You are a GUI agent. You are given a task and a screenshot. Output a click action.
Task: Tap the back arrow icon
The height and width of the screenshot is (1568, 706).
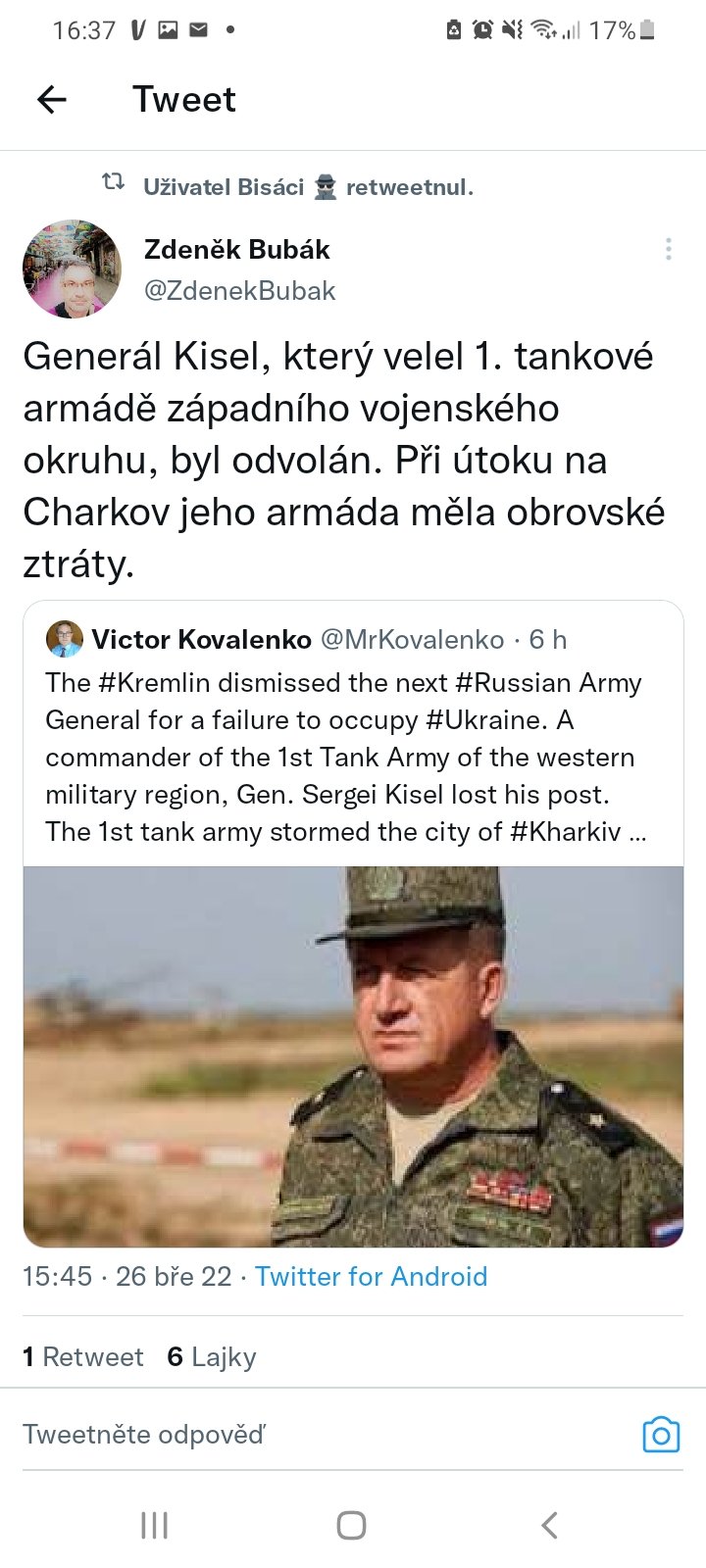[52, 99]
